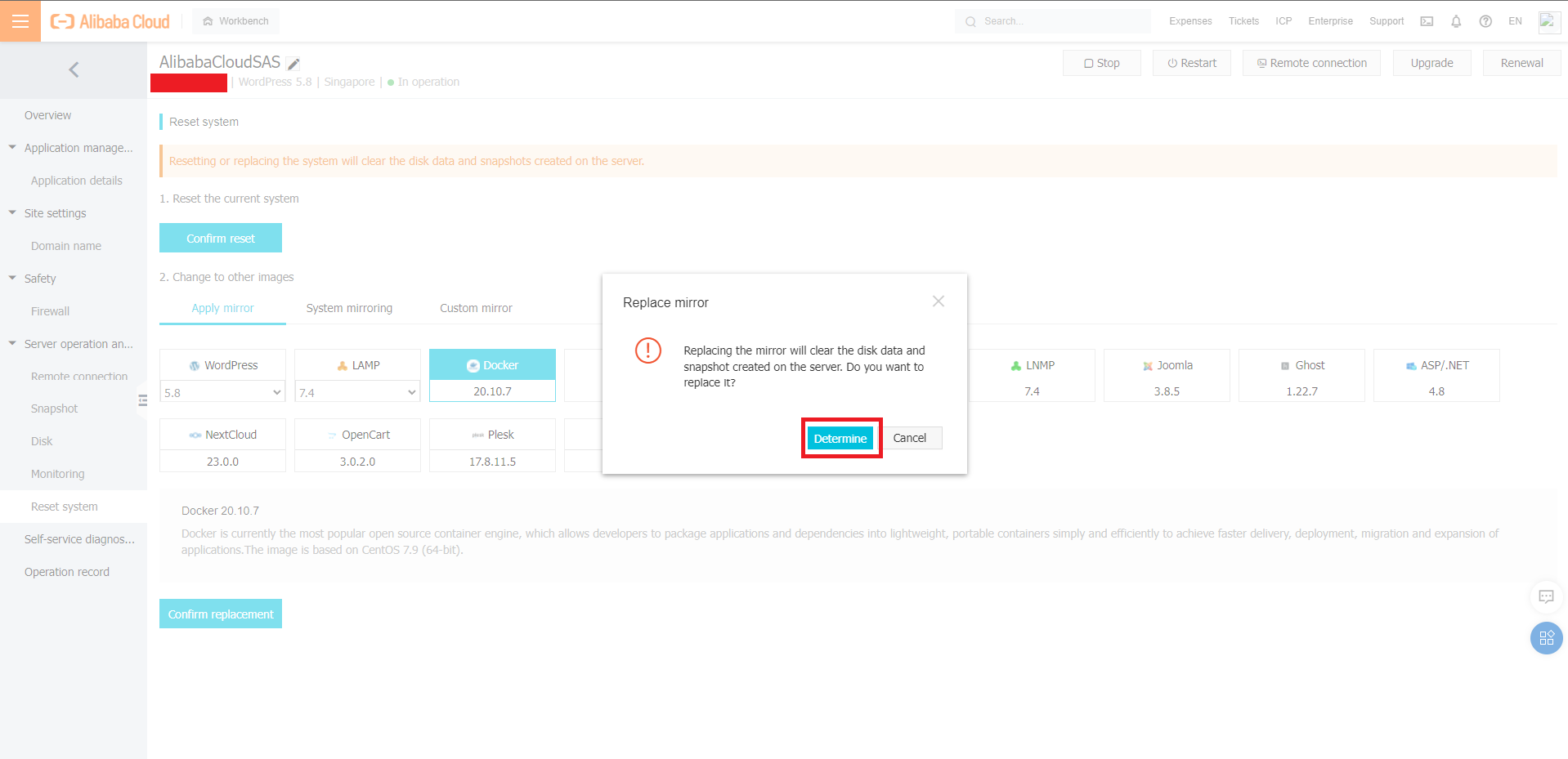Viewport: 1568px width, 759px height.
Task: Switch to the System mirroring tab
Action: point(349,308)
